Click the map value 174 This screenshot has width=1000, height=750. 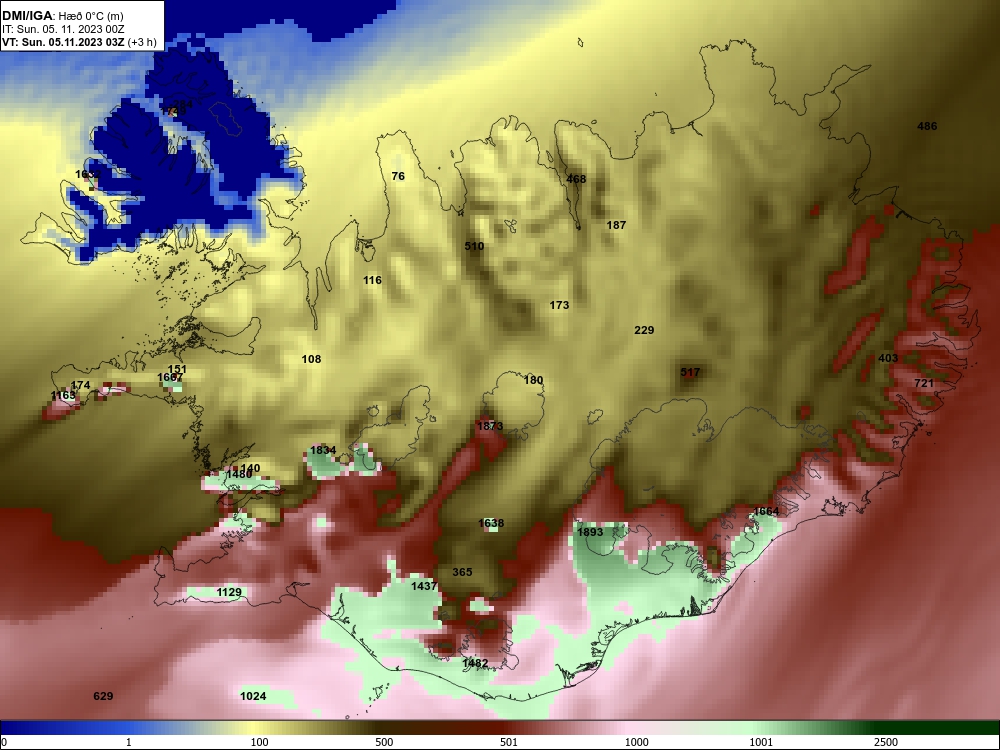click(x=80, y=385)
